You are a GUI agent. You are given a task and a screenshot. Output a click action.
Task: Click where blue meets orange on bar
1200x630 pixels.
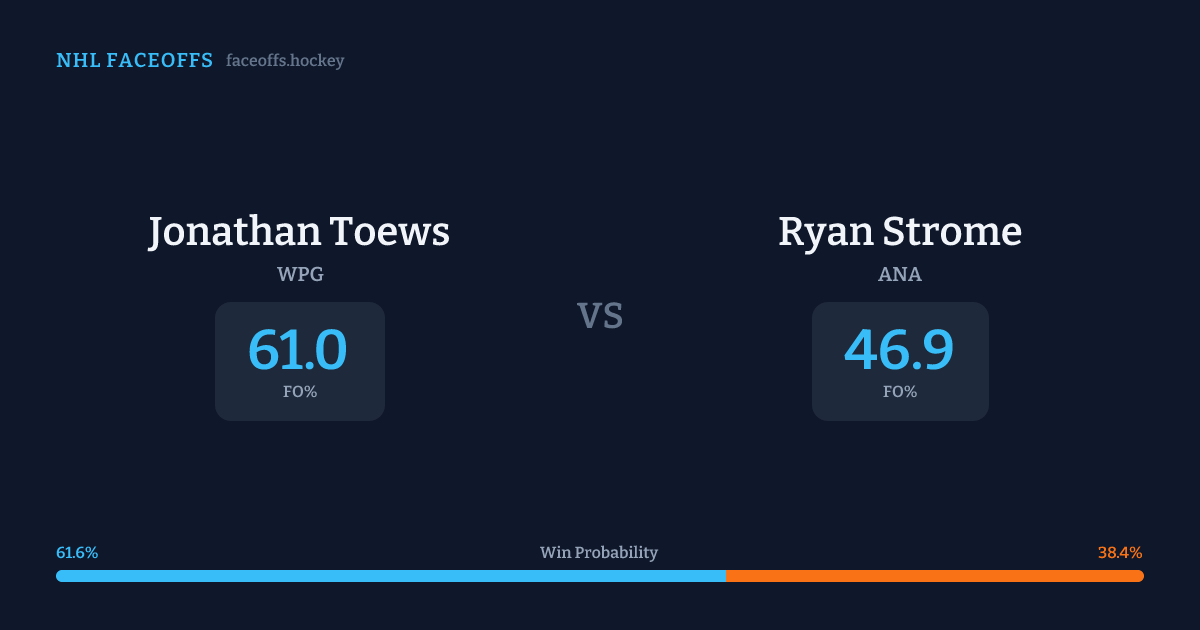(x=726, y=576)
